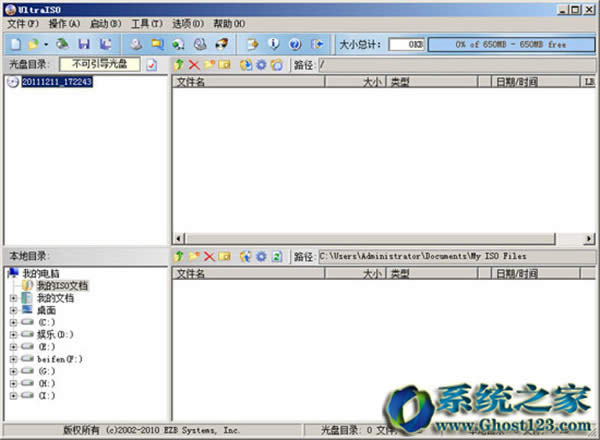Screen dimensions: 600x440
Task: Click the New file toolbar icon
Action: [x=16, y=44]
